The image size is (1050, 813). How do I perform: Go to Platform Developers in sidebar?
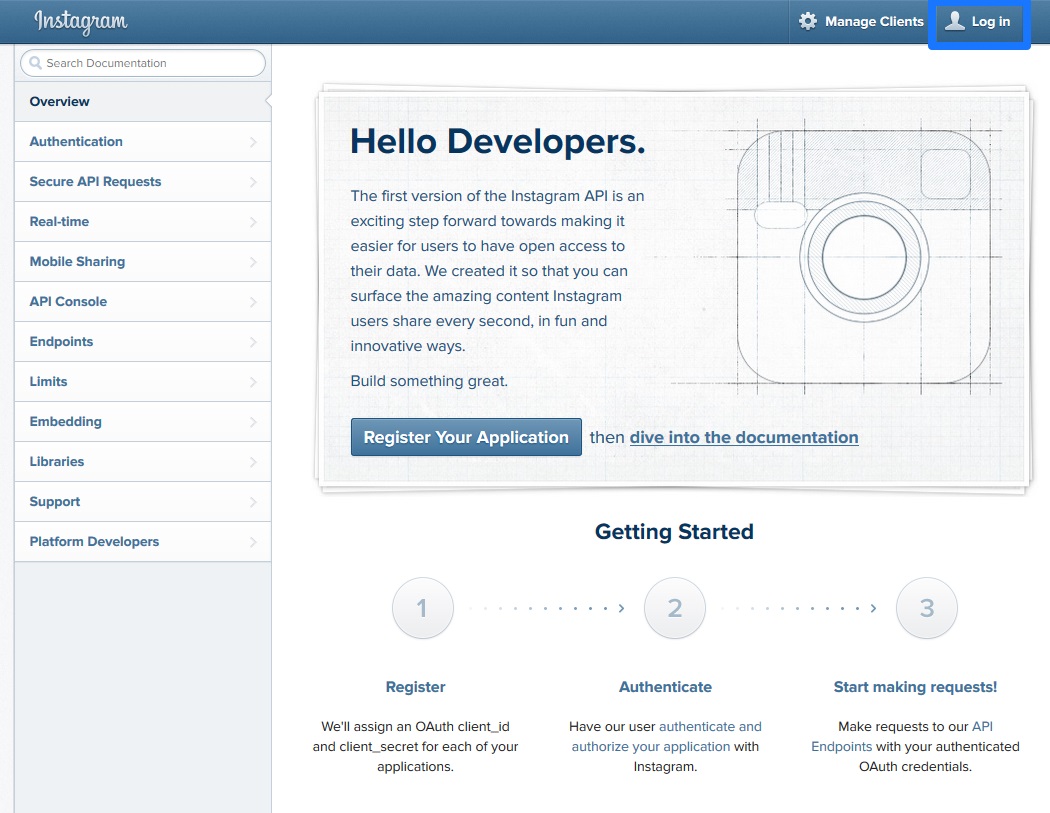94,542
